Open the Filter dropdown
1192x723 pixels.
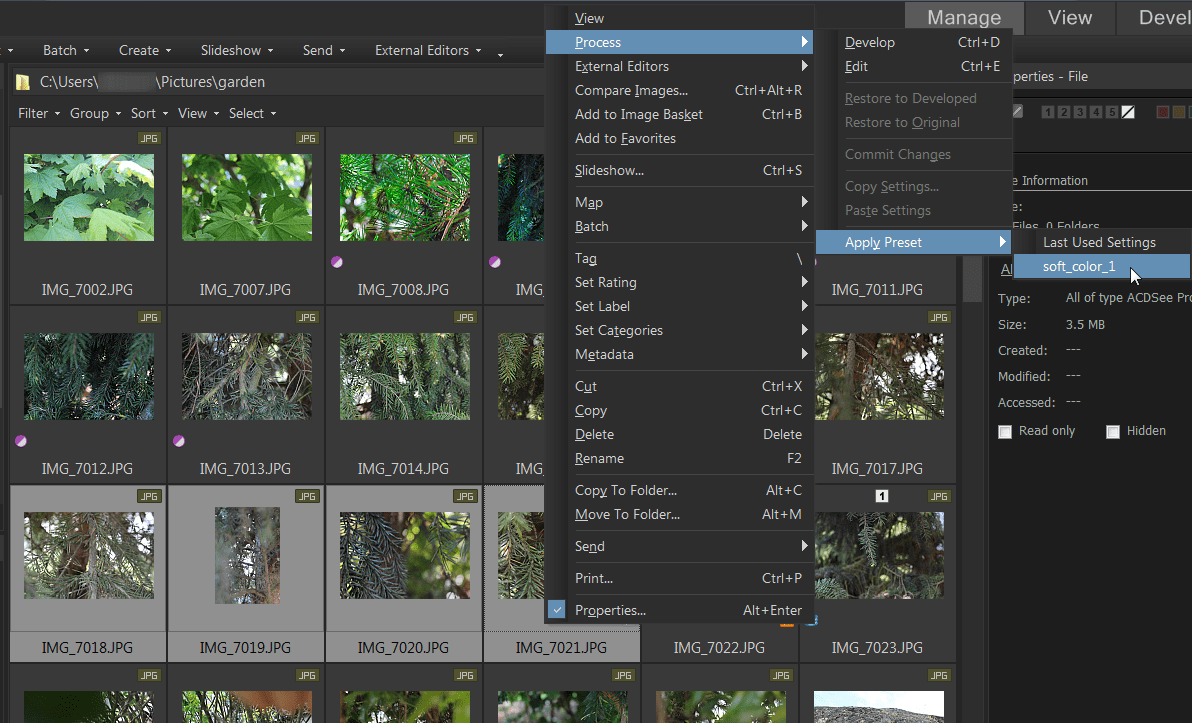coord(39,113)
